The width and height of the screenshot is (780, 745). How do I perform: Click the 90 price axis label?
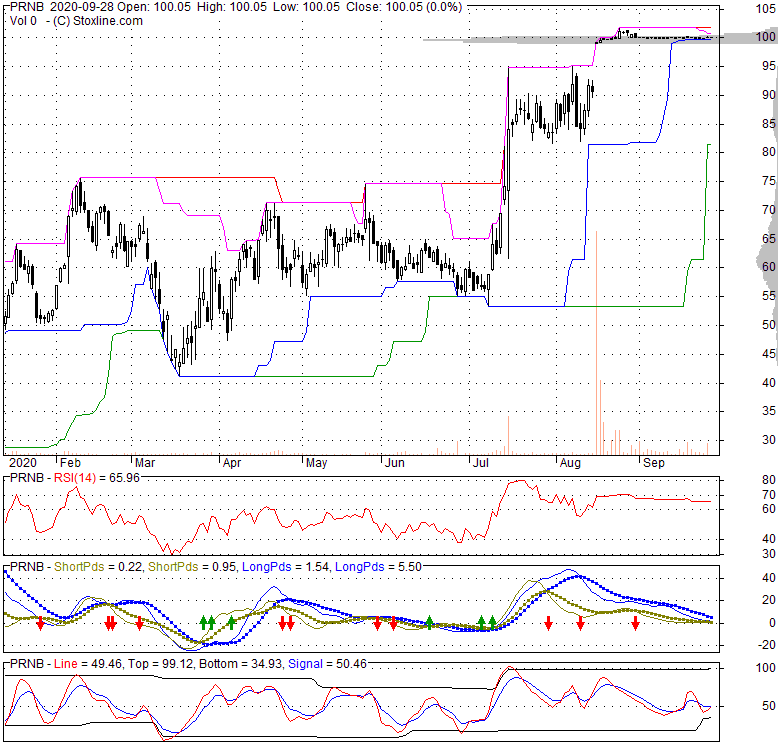(769, 95)
